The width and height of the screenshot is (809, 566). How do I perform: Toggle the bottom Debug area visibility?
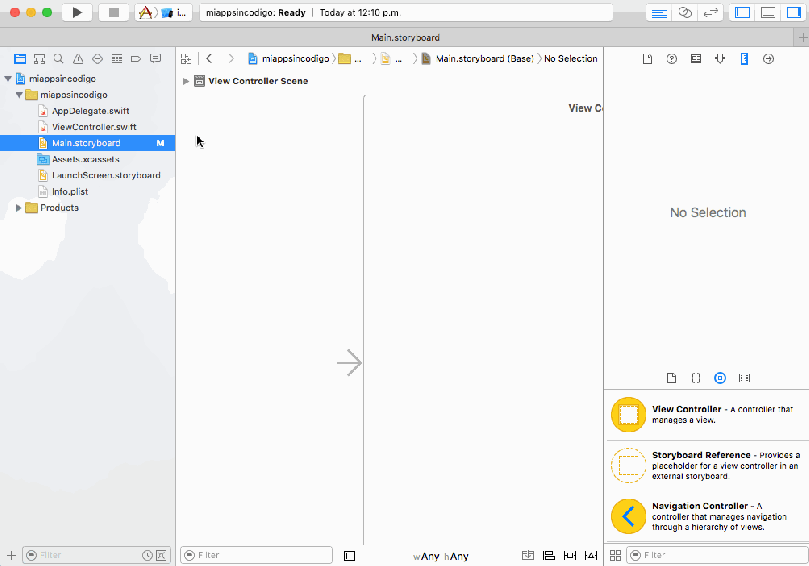click(x=767, y=13)
